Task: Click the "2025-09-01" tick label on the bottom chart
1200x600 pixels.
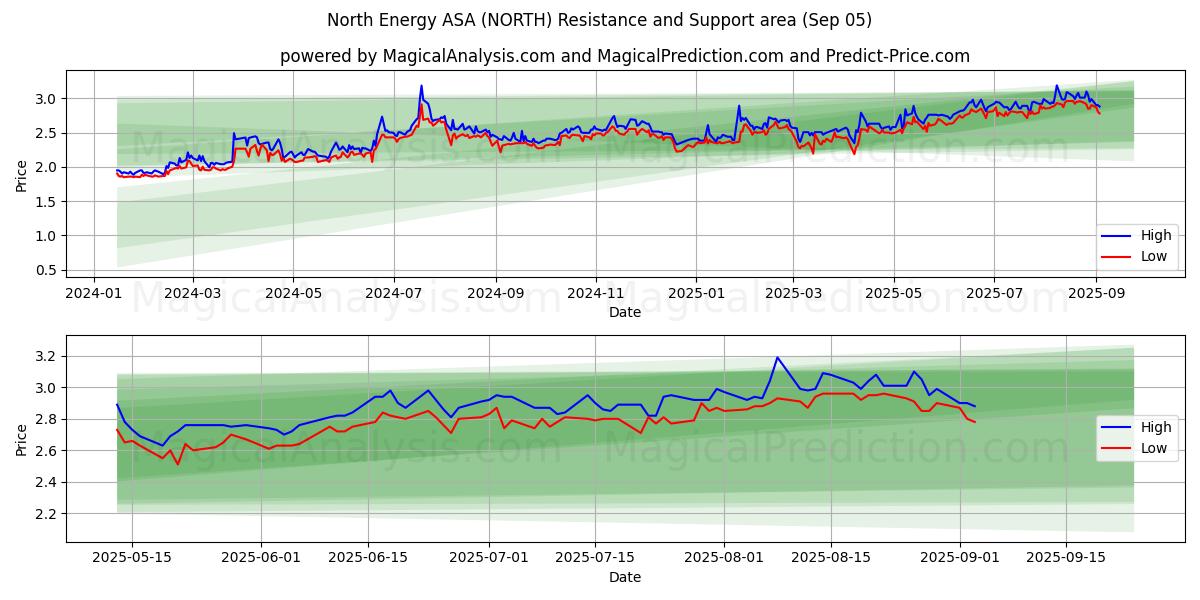Action: click(x=962, y=557)
